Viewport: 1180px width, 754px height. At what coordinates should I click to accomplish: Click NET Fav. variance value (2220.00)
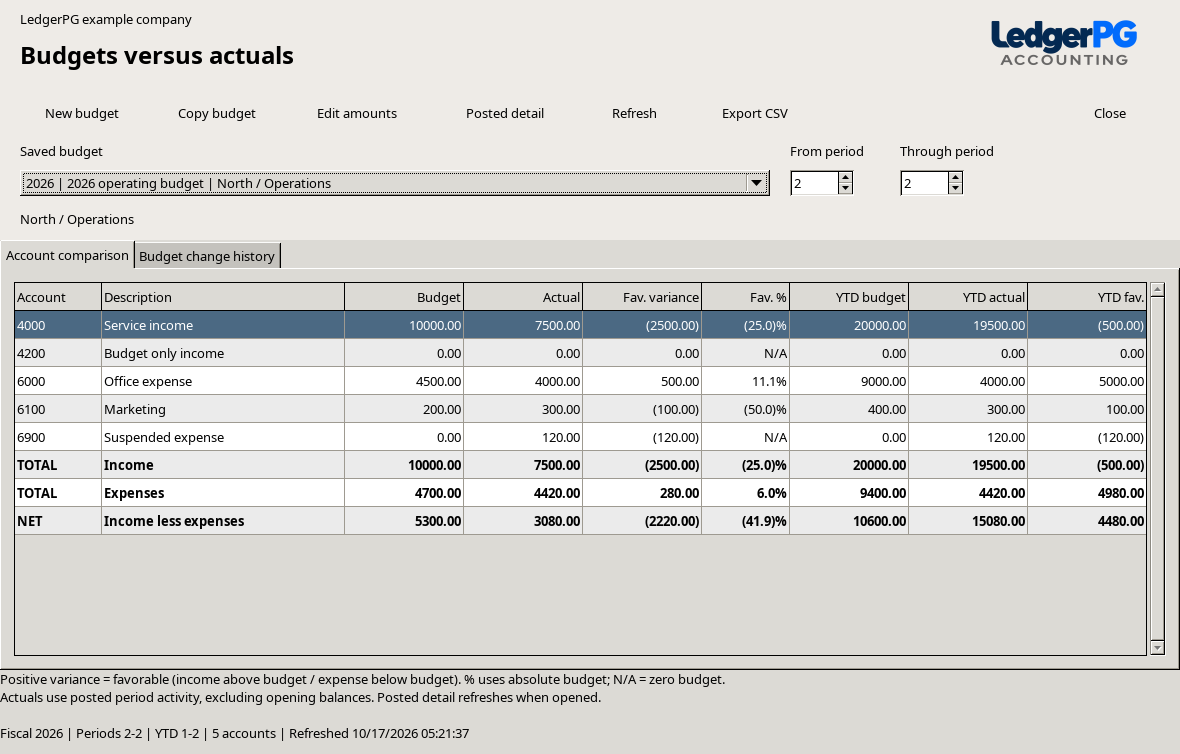pos(642,520)
